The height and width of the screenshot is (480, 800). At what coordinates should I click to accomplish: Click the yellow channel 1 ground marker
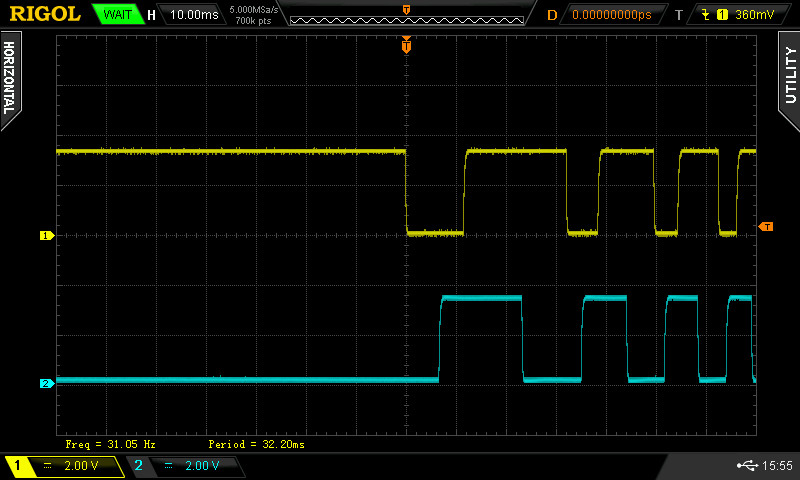45,236
